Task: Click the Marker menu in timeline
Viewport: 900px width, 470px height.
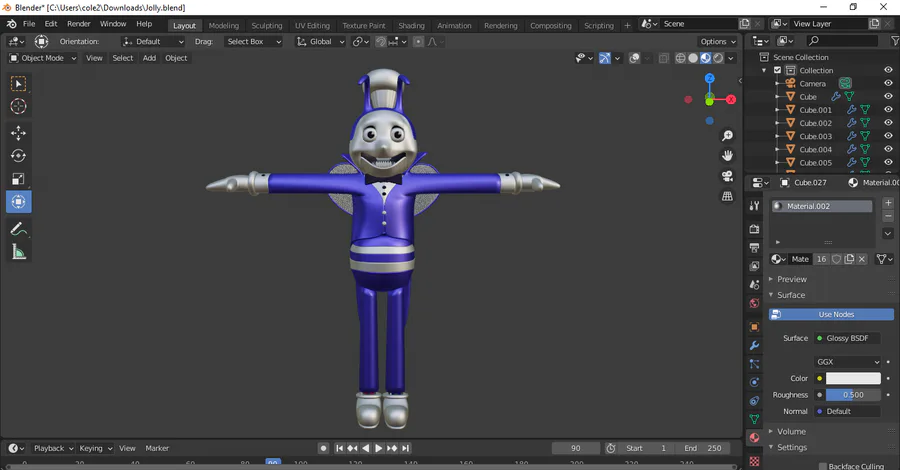Action: point(157,448)
